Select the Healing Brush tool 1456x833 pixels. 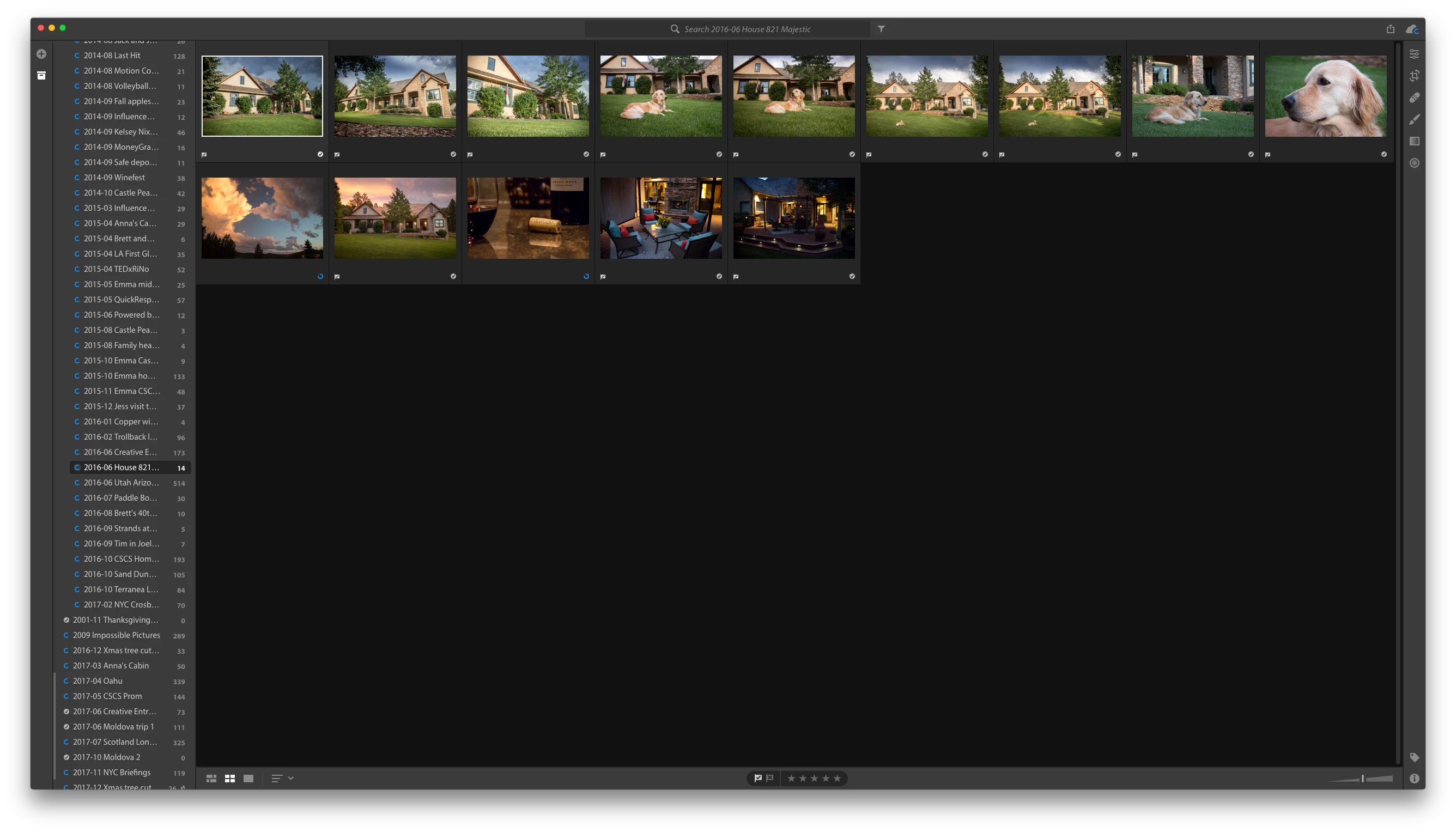(1414, 98)
